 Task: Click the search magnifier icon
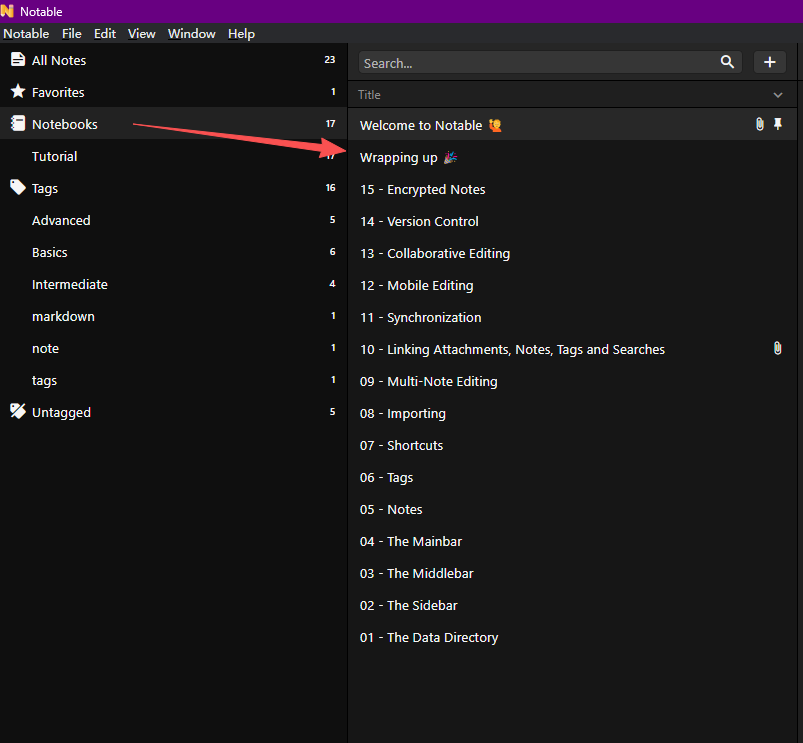pos(727,62)
